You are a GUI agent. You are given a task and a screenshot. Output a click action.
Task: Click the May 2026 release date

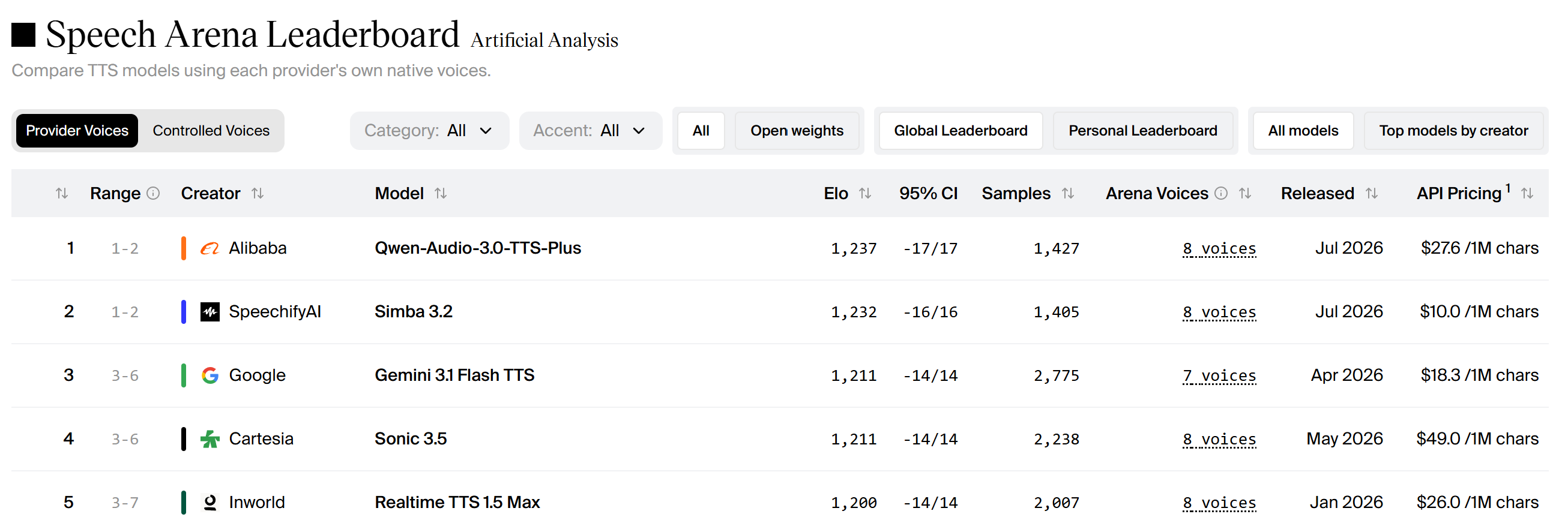point(1345,439)
